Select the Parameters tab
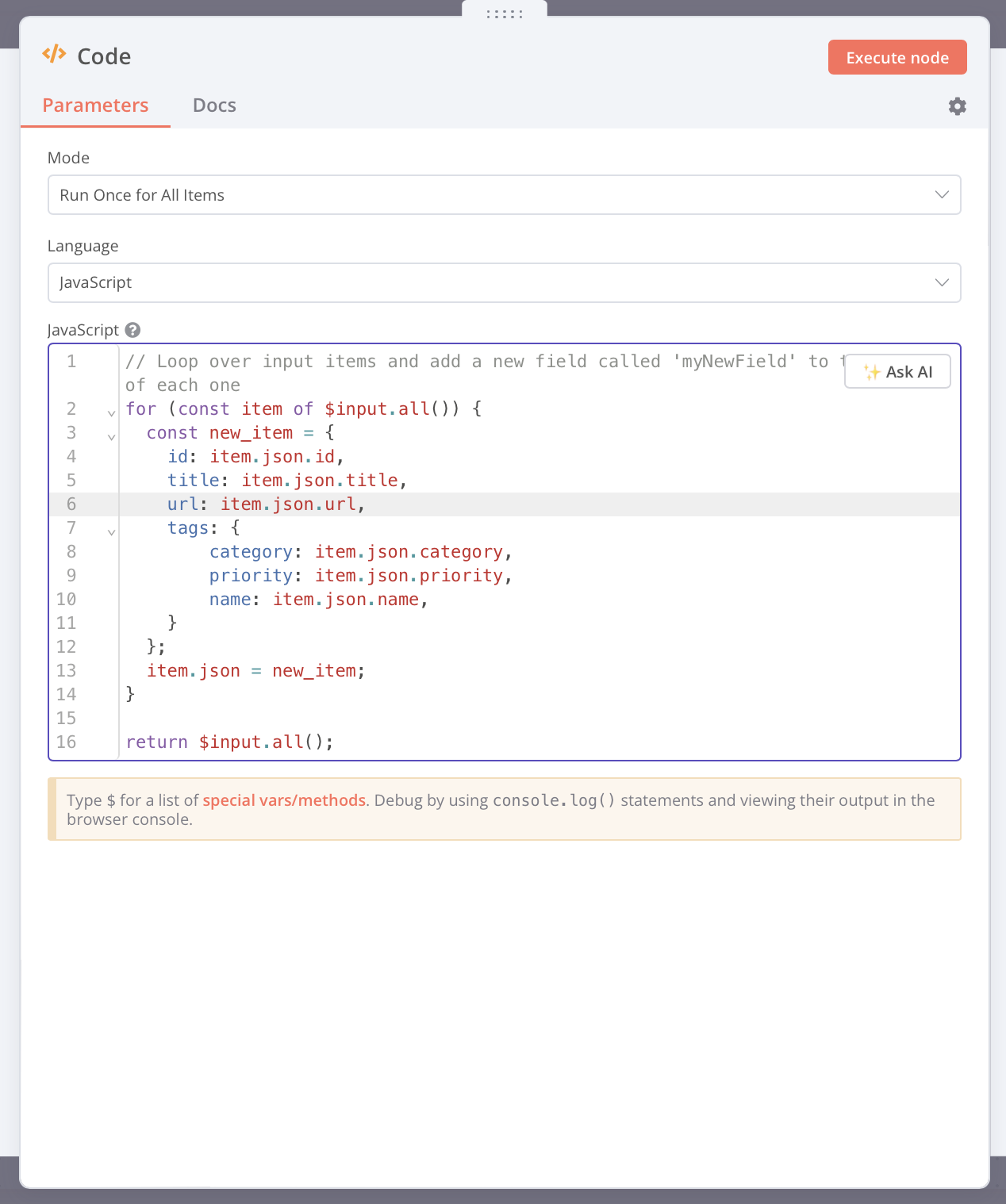This screenshot has width=1006, height=1204. pos(95,105)
